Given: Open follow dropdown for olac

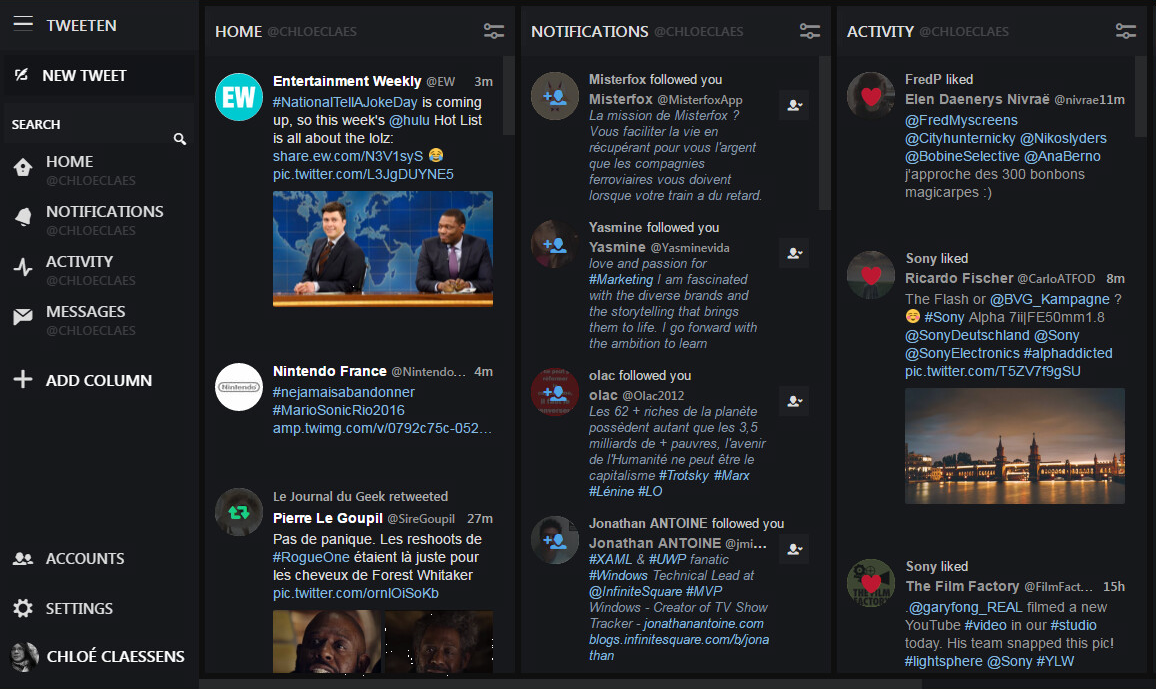Looking at the screenshot, I should coord(794,401).
